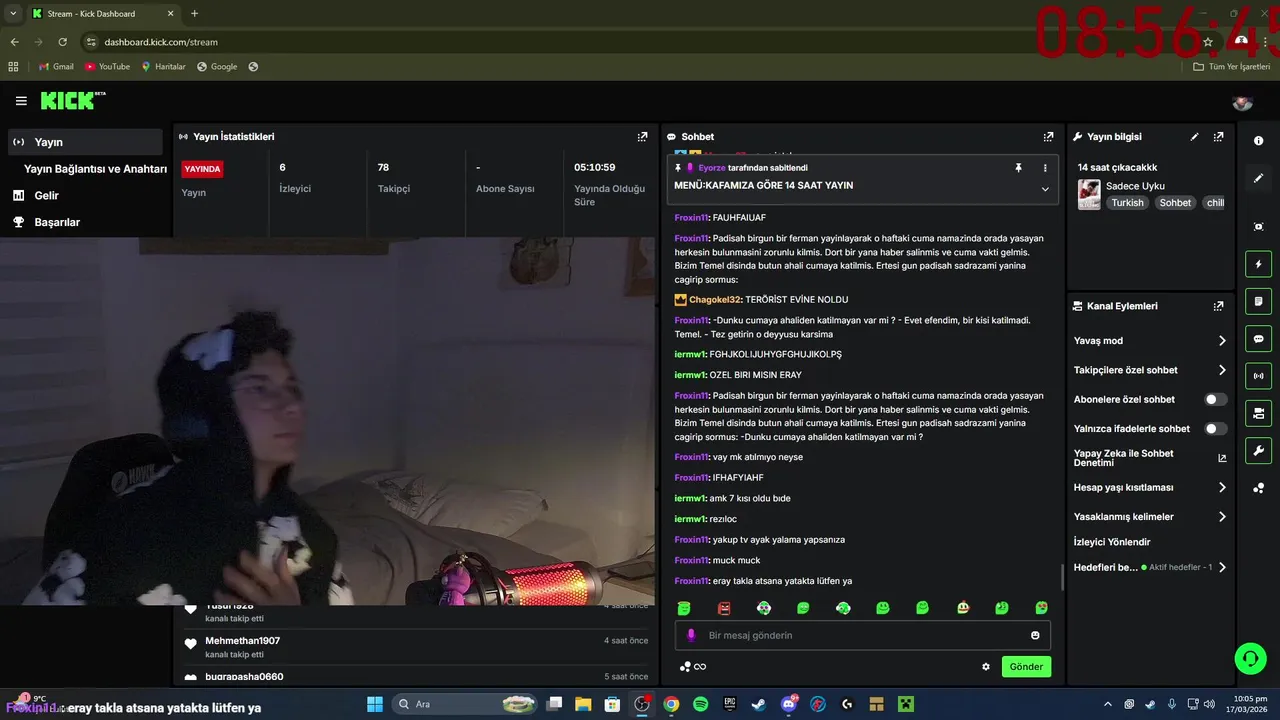Viewport: 1280px width, 720px height.
Task: Toggle Yalnızca ifadelerle sohbet switch
Action: pos(1215,428)
